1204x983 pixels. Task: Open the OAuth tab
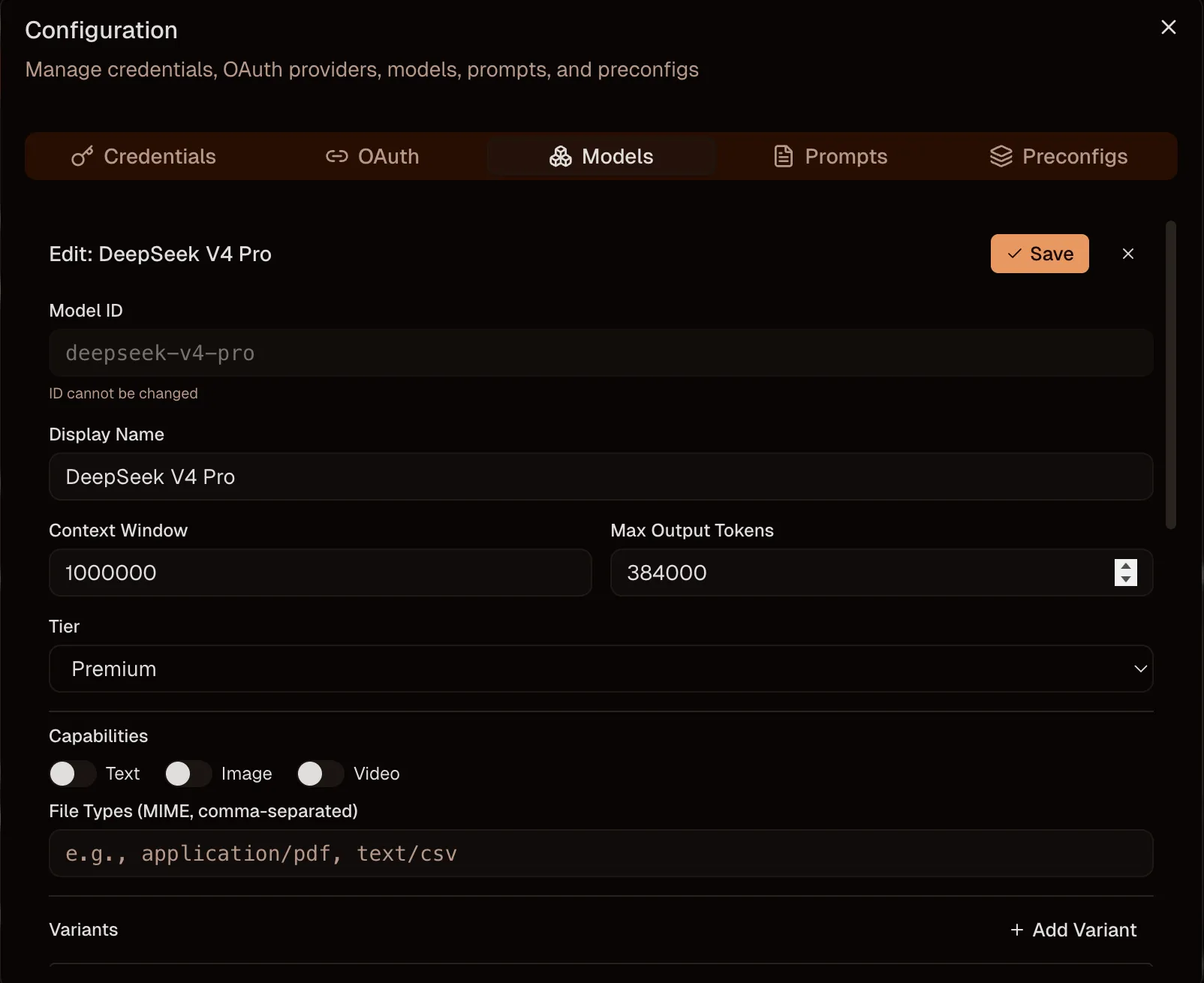point(372,156)
